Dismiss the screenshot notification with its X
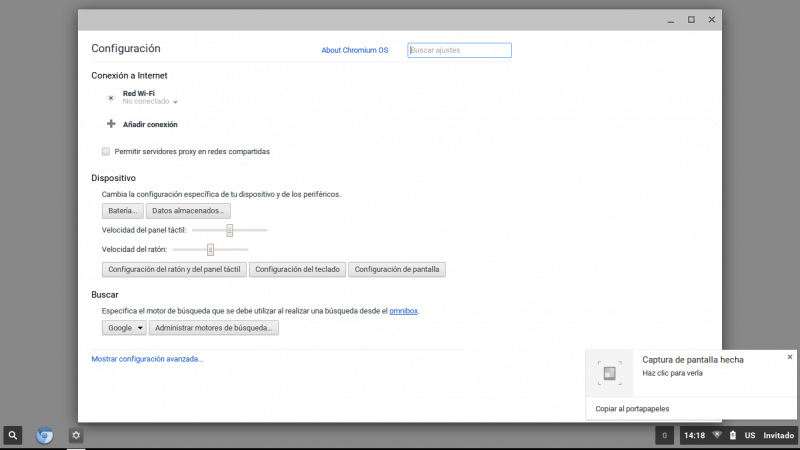Image resolution: width=800 pixels, height=450 pixels. tap(790, 357)
